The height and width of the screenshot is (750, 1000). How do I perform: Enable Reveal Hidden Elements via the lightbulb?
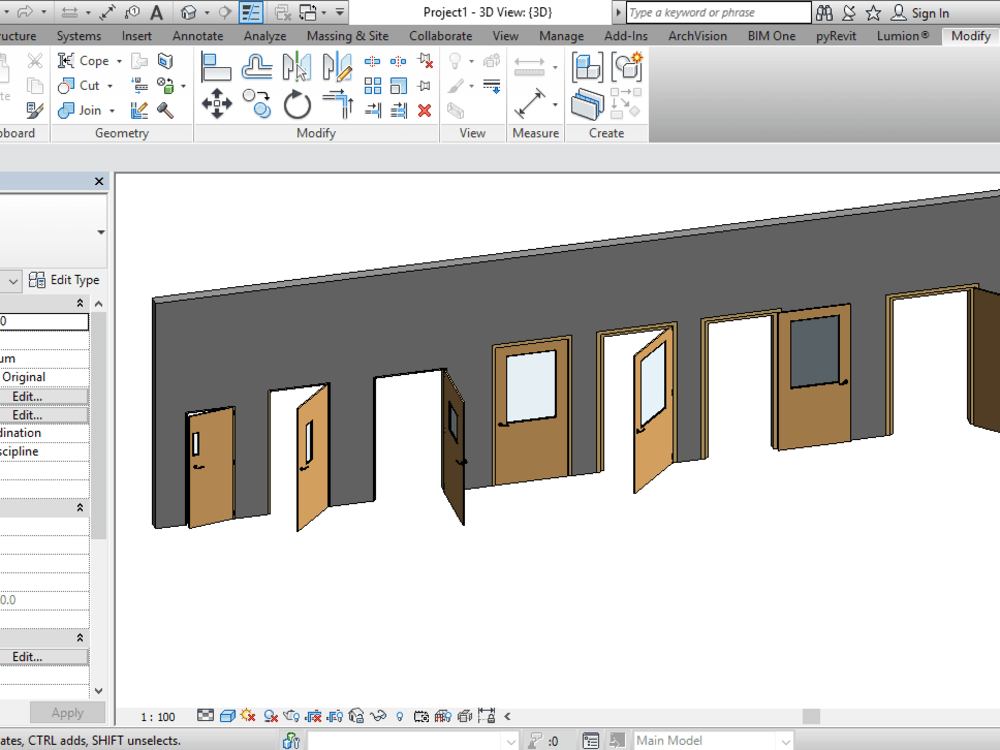400,716
